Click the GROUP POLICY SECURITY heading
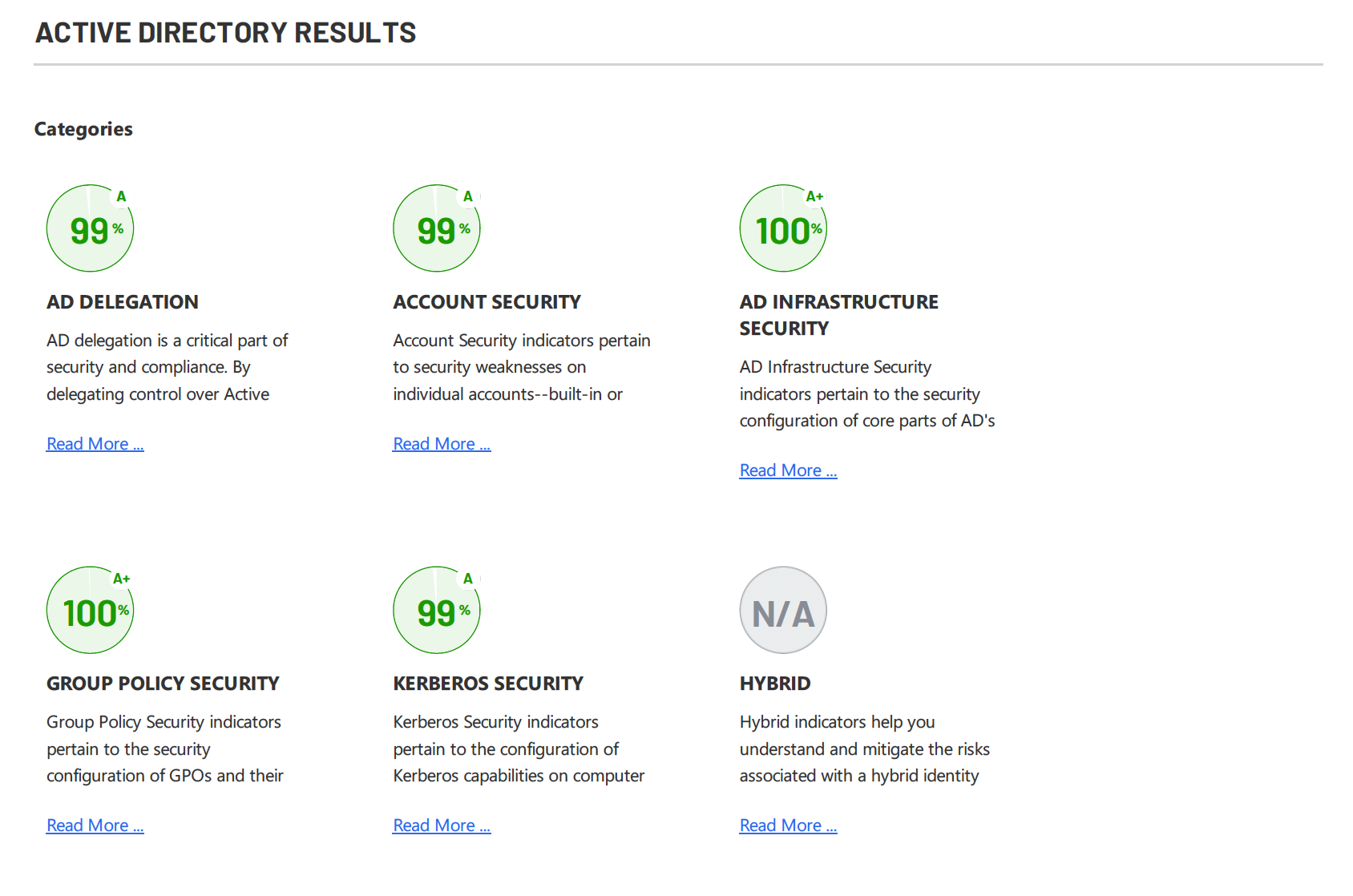The height and width of the screenshot is (896, 1353). click(163, 684)
